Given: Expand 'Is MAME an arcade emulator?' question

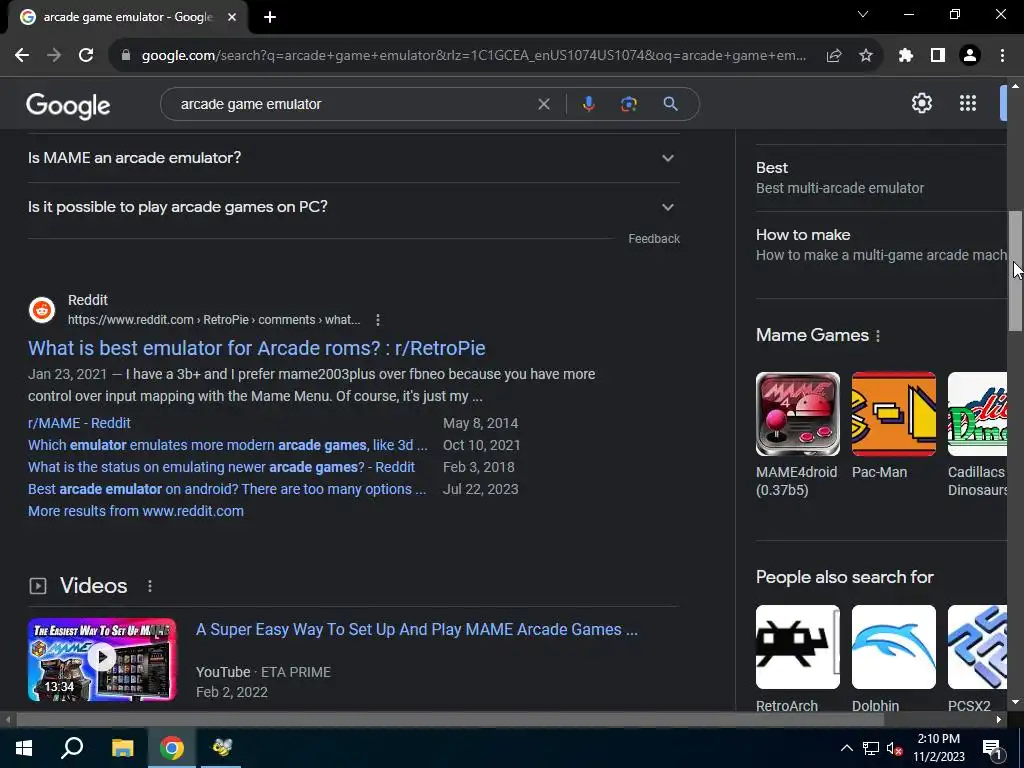Looking at the screenshot, I should pyautogui.click(x=353, y=158).
